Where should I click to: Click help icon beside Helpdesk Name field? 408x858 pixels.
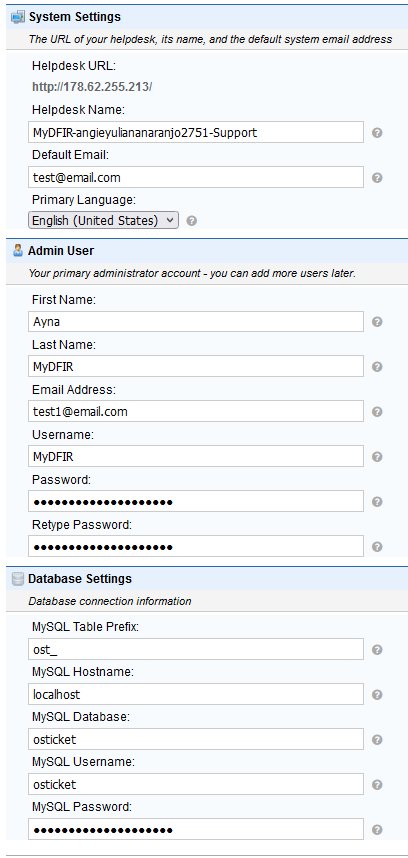point(377,132)
